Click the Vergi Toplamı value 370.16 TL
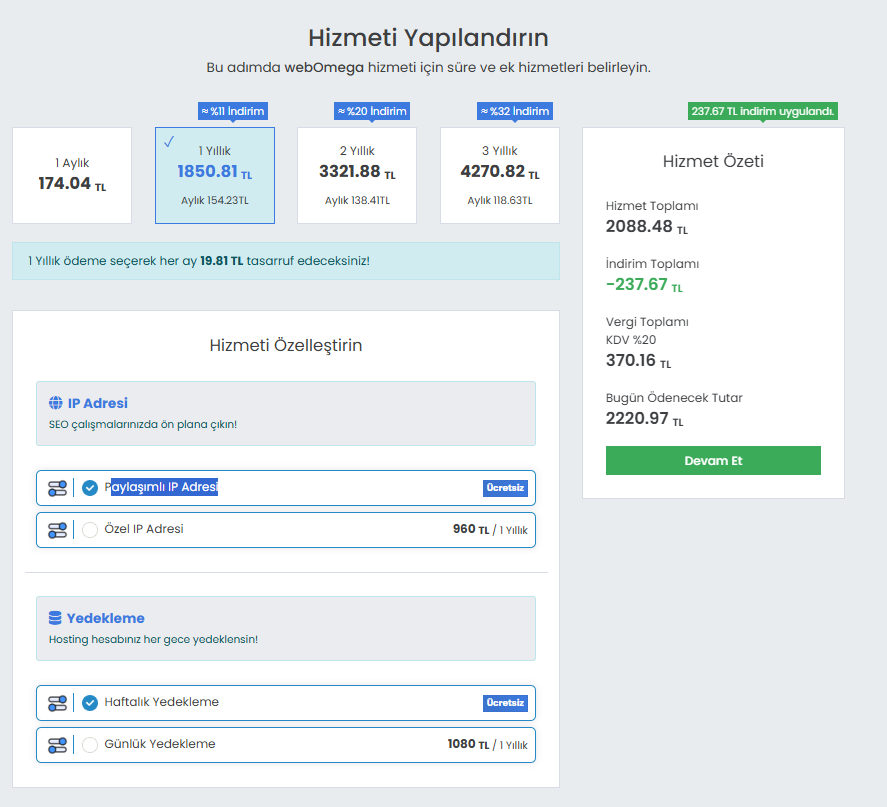Viewport: 887px width, 807px height. coord(638,361)
